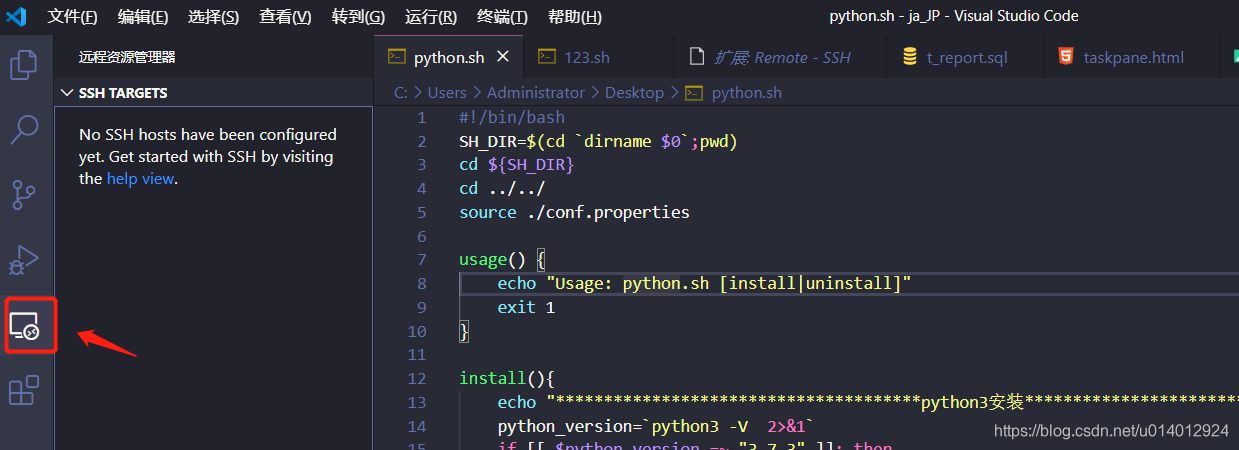Click the file icon on Remote - SSH tab
Image resolution: width=1239 pixels, height=450 pixels.
pyautogui.click(x=696, y=57)
